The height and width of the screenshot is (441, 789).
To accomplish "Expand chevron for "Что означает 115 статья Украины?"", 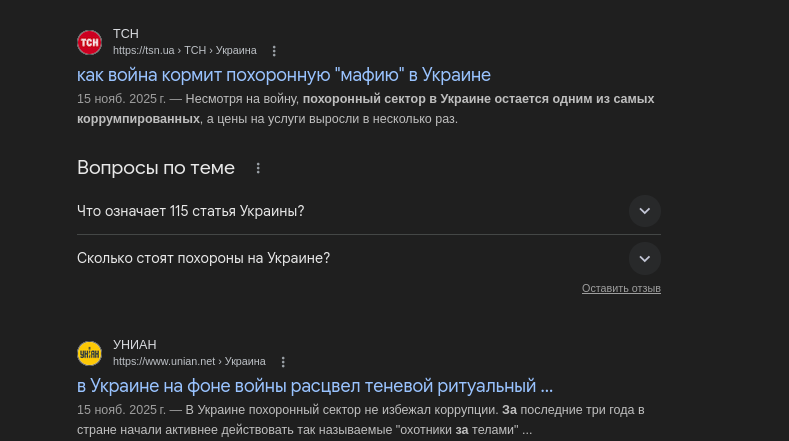I will [x=645, y=211].
